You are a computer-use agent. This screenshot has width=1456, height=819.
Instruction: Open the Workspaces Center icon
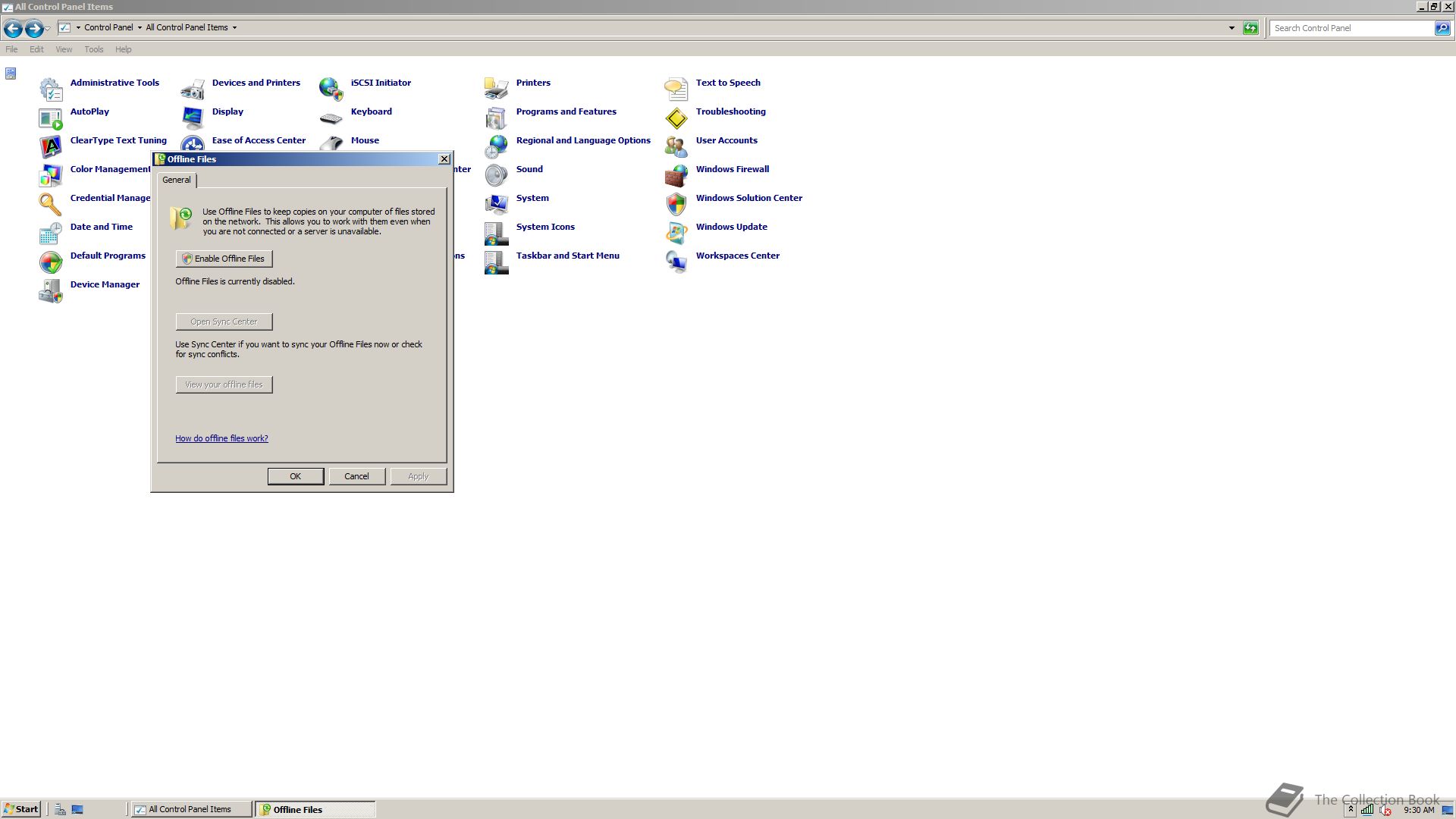(x=676, y=262)
